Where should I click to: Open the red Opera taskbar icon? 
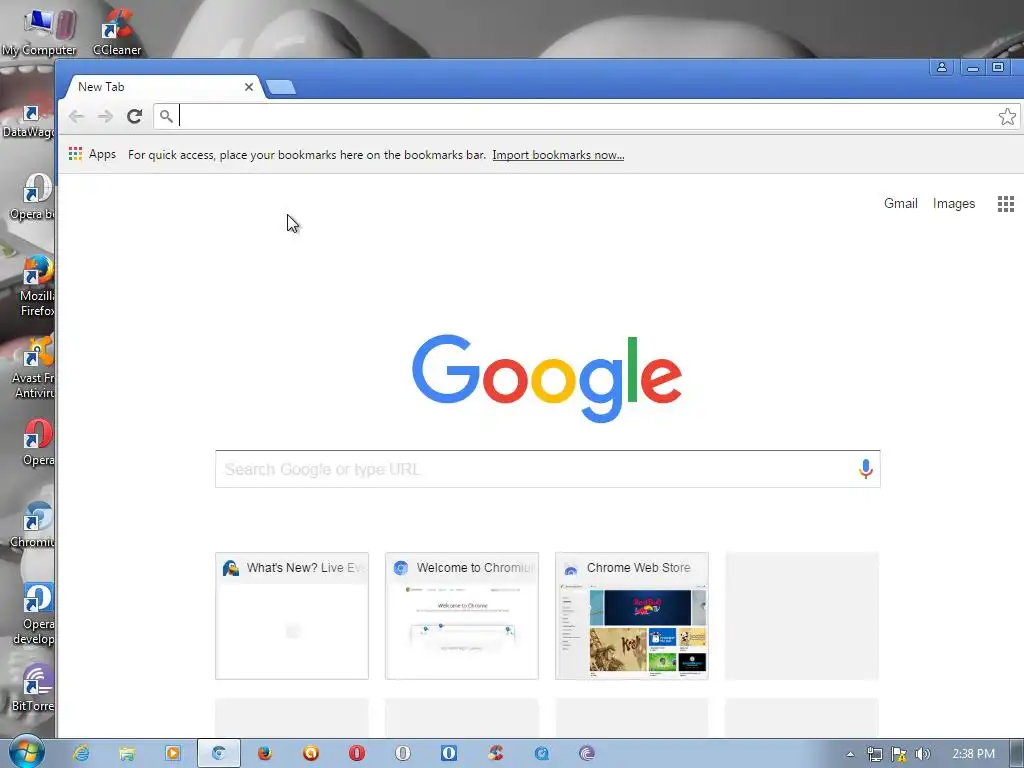pyautogui.click(x=357, y=754)
